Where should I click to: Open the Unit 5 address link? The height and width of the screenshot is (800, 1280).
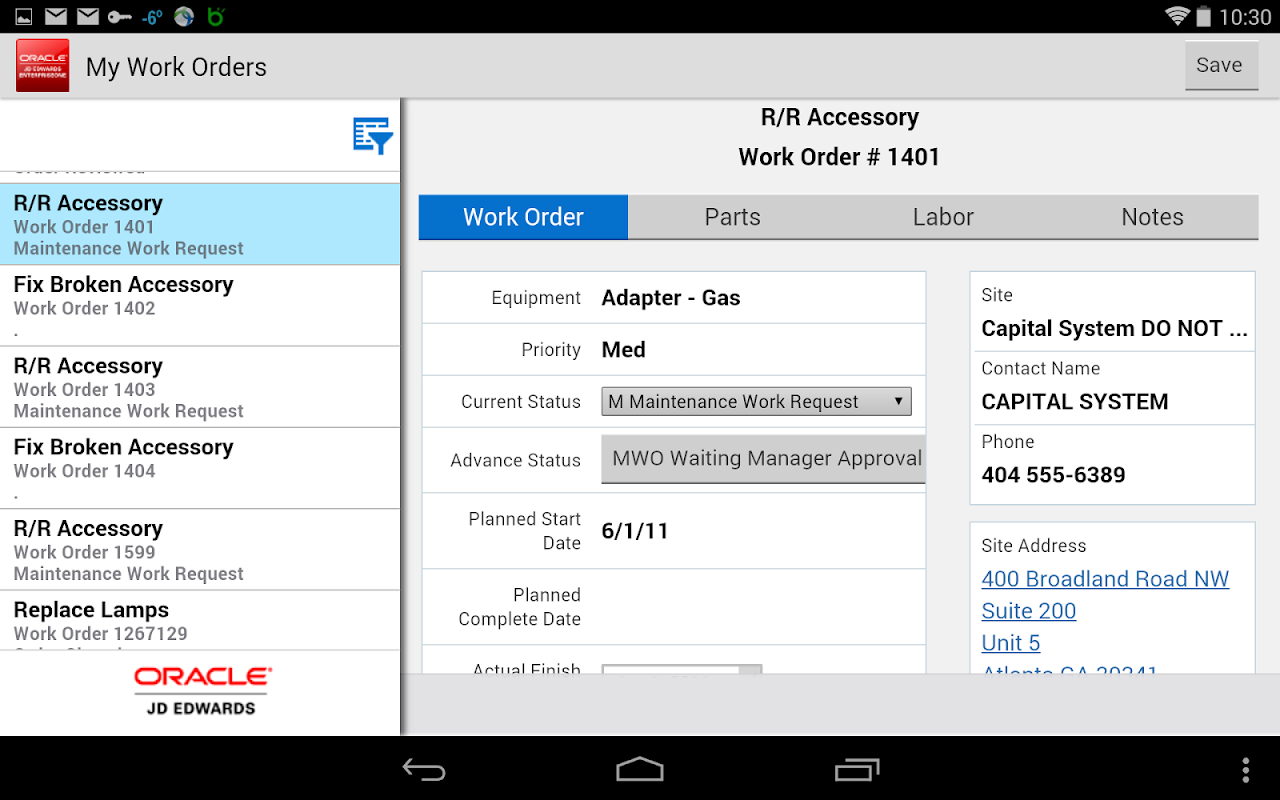[1011, 643]
